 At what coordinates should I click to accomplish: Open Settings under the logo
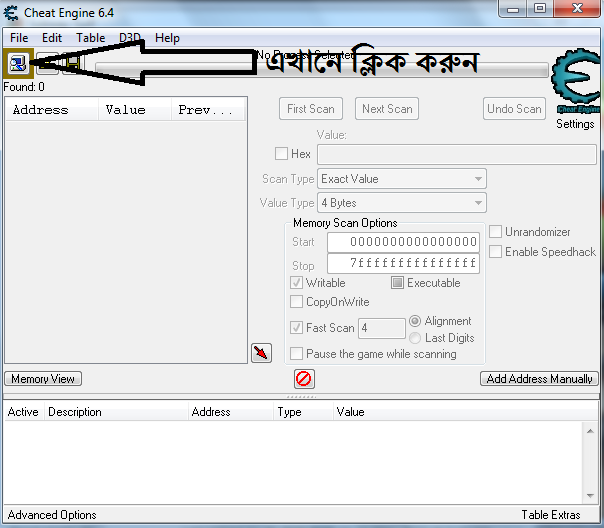point(575,124)
